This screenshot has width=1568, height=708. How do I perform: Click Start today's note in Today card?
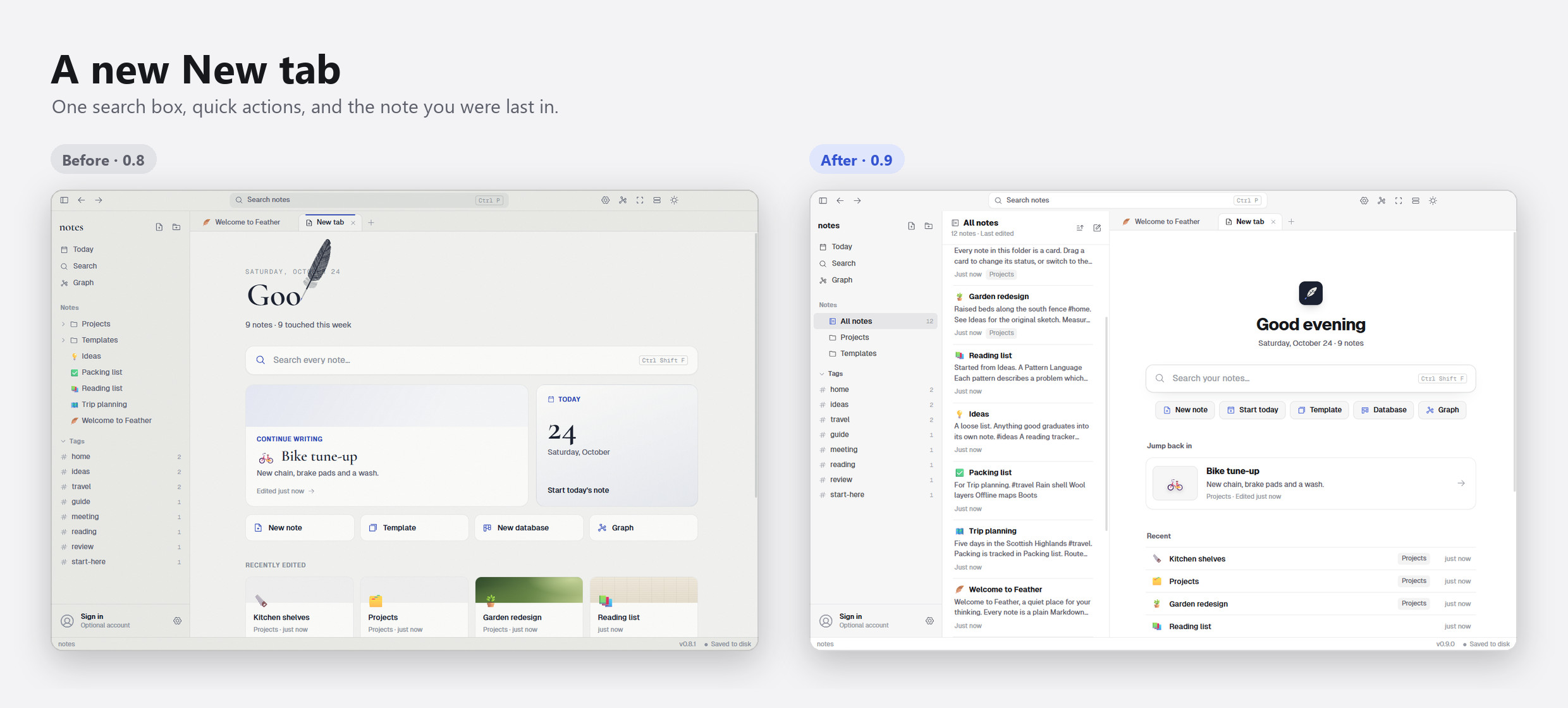pos(578,490)
